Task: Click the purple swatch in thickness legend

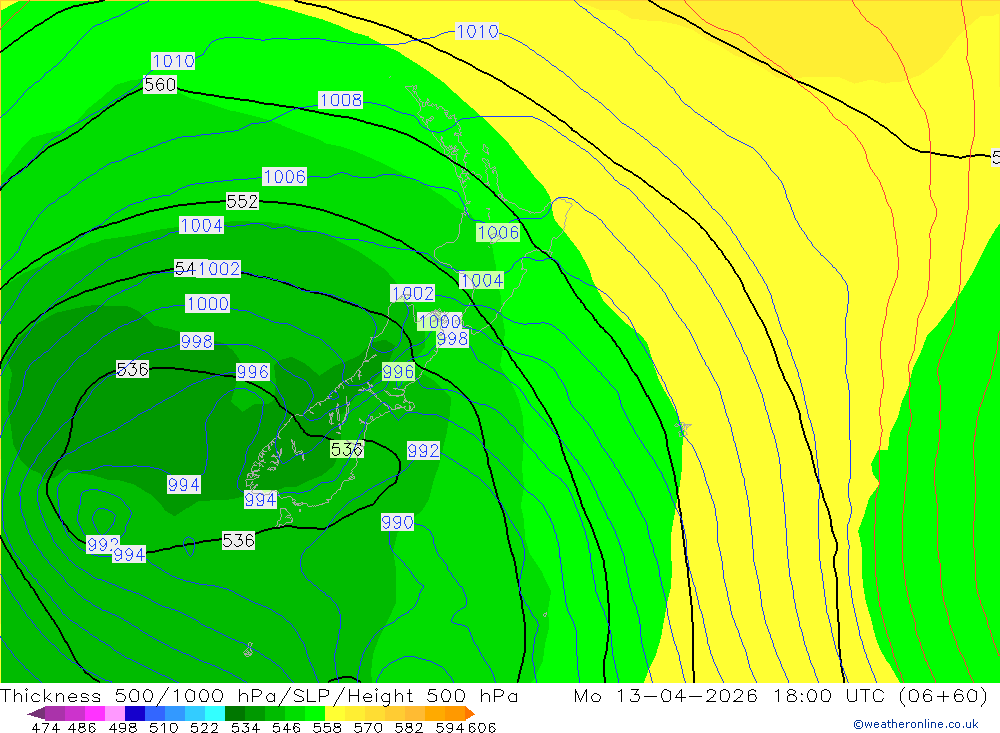Action: click(x=55, y=713)
